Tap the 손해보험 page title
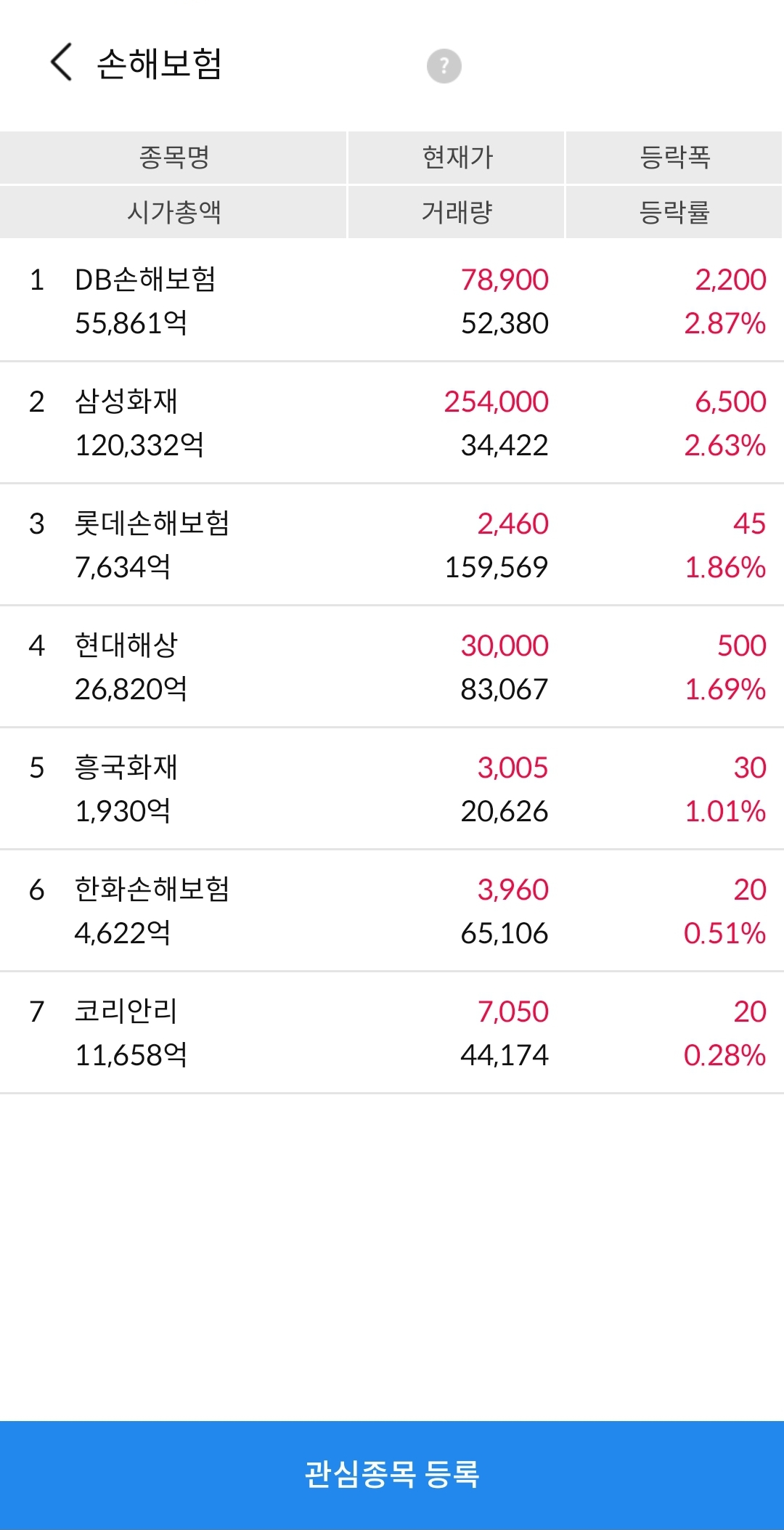Viewport: 784px width, 1530px height. pos(159,63)
